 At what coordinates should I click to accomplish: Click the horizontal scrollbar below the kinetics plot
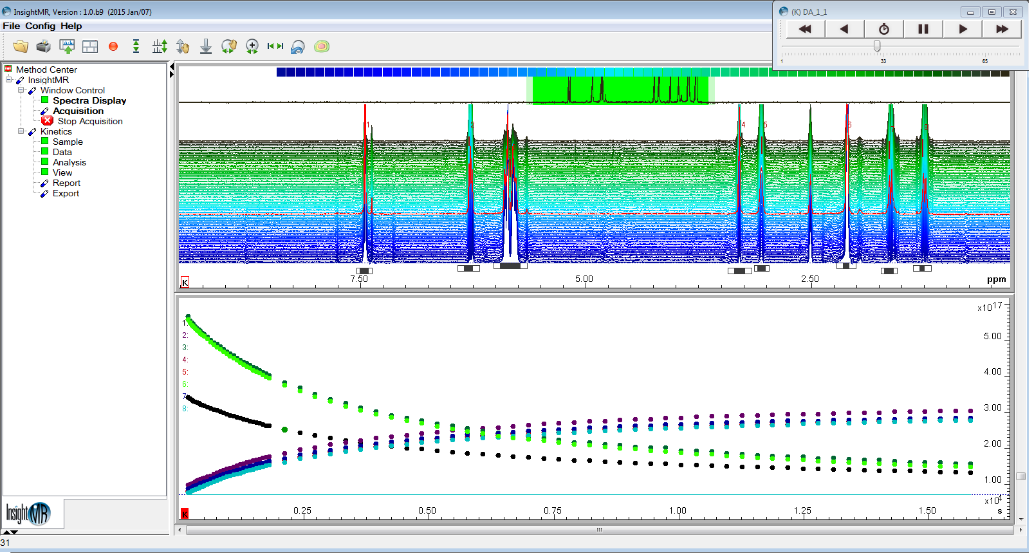(598, 530)
